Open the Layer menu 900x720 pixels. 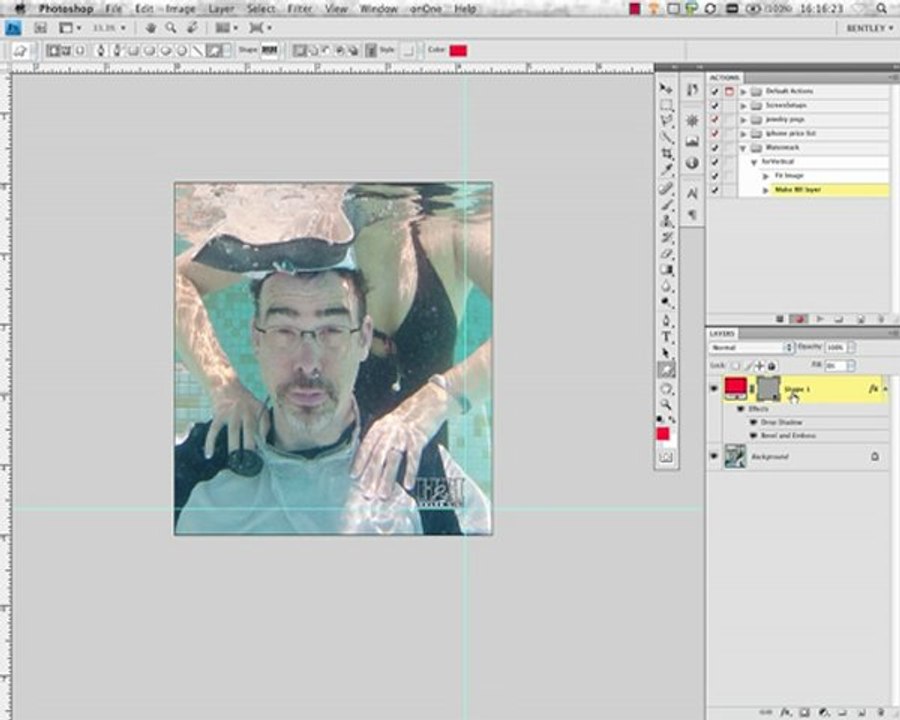click(221, 9)
